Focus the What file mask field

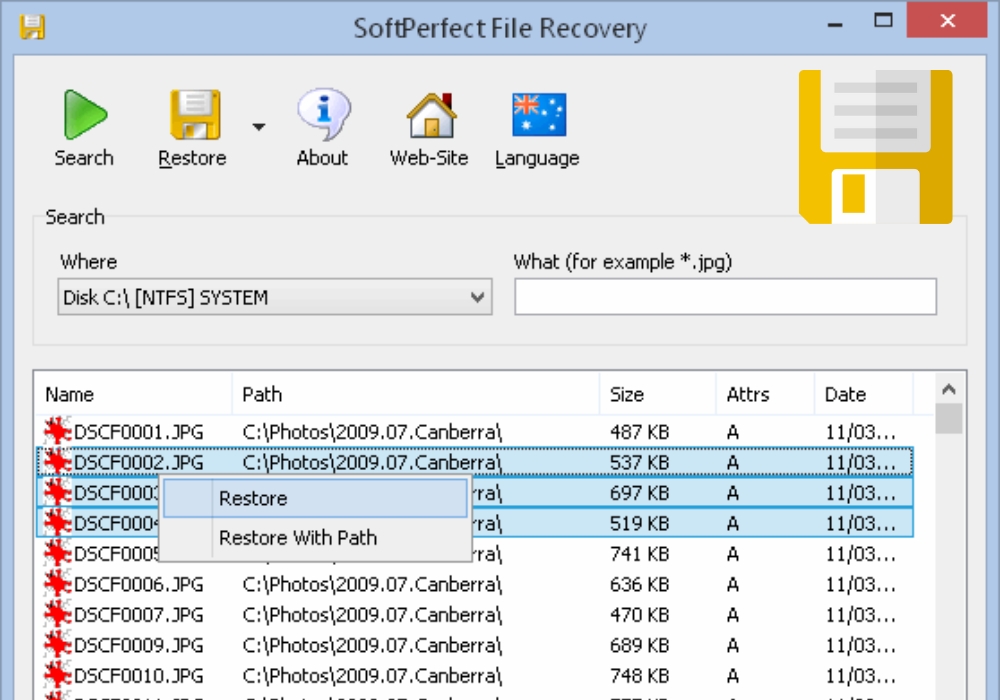(725, 297)
